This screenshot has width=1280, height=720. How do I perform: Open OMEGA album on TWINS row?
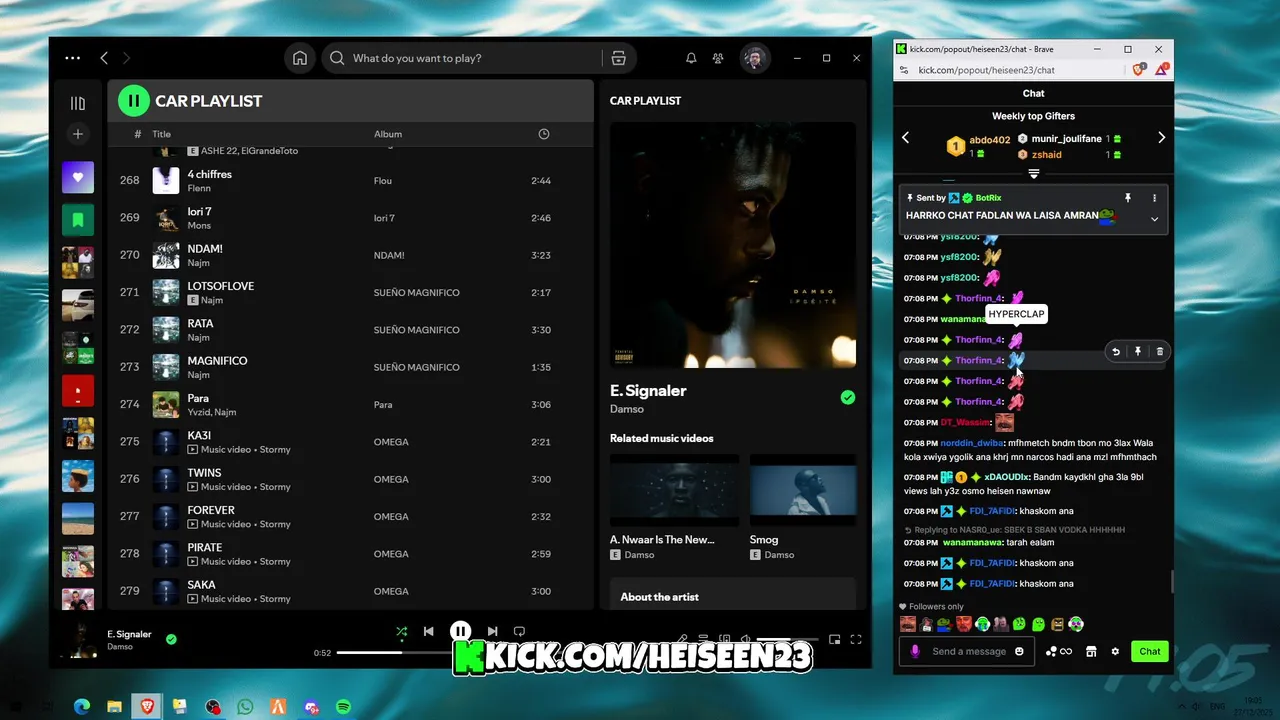[391, 479]
